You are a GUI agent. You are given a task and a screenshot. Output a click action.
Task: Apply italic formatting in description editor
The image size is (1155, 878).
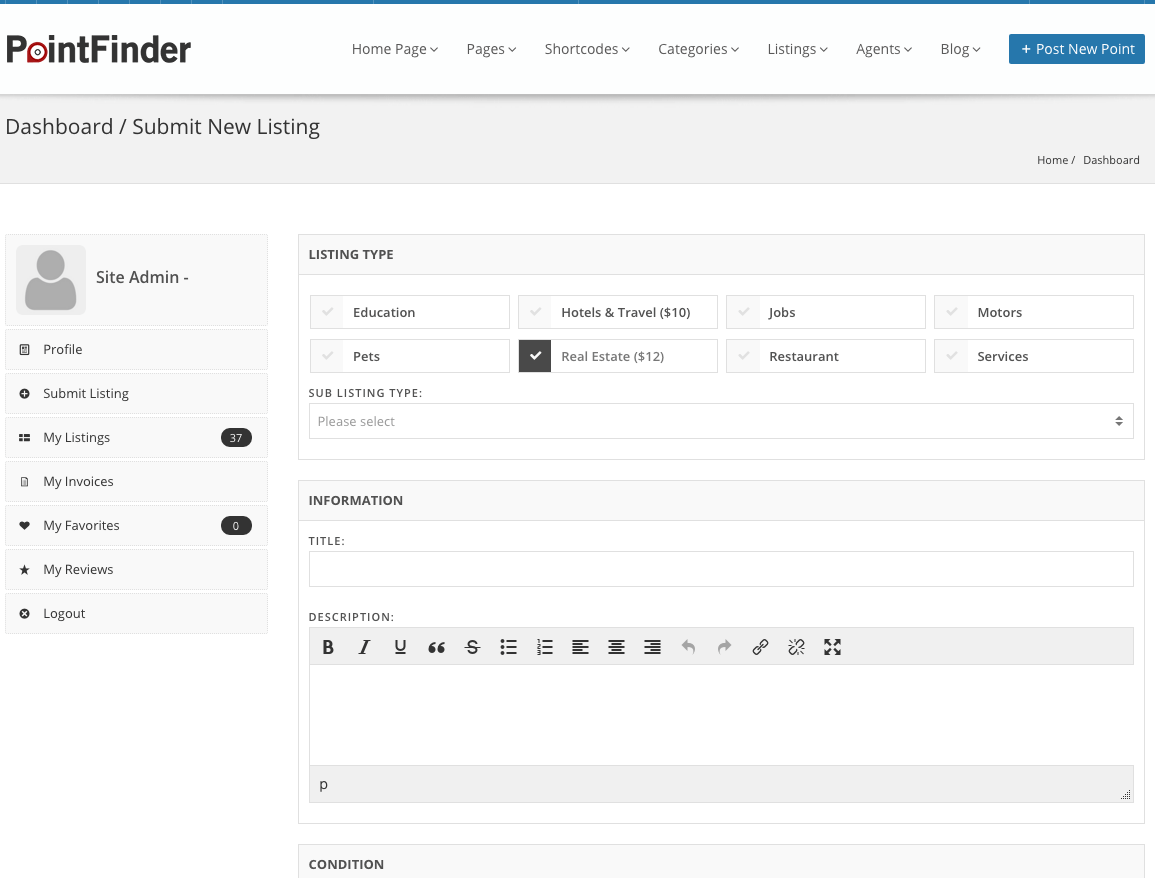point(364,647)
